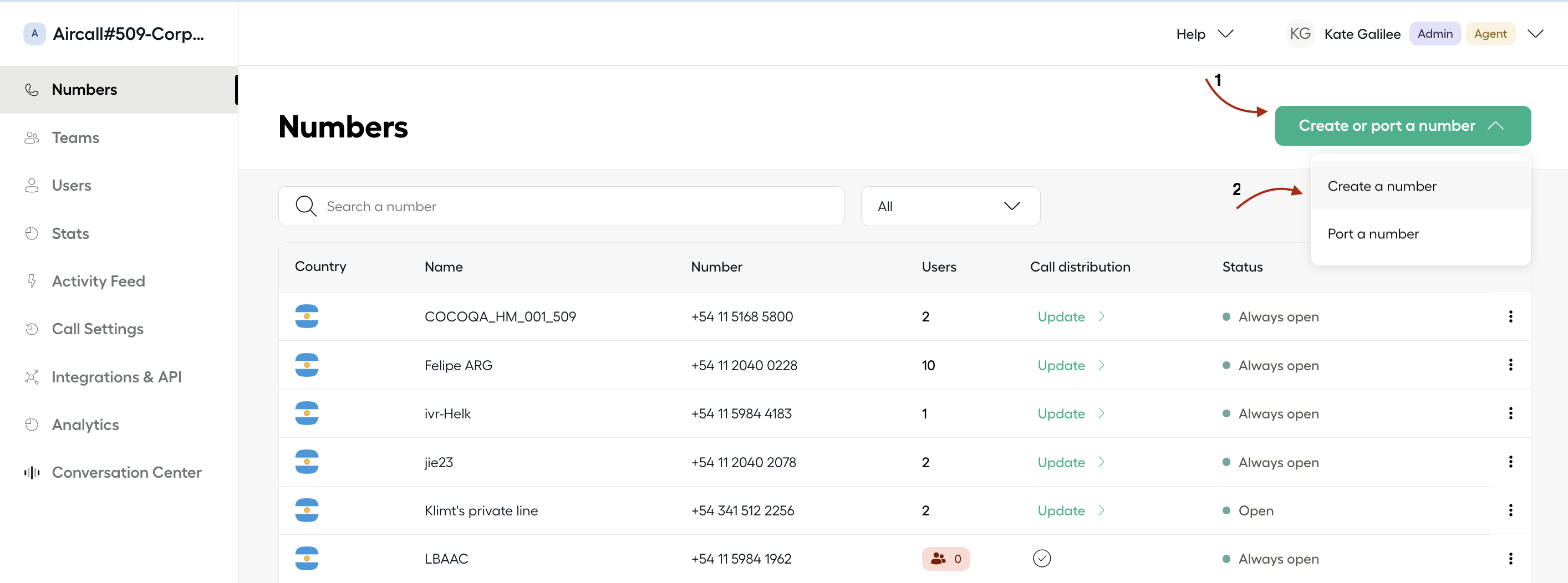
Task: Open more options for COCOQA_HM_001_509 row
Action: point(1510,316)
